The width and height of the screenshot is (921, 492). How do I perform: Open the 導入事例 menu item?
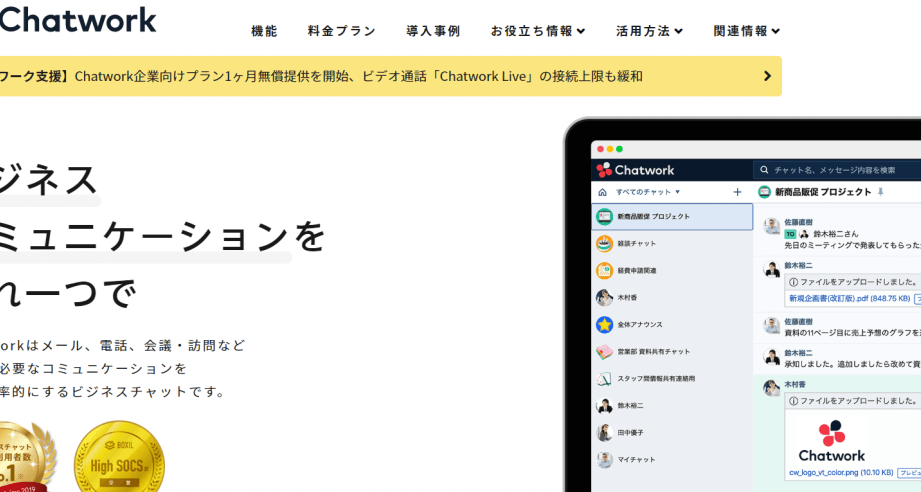tap(433, 31)
